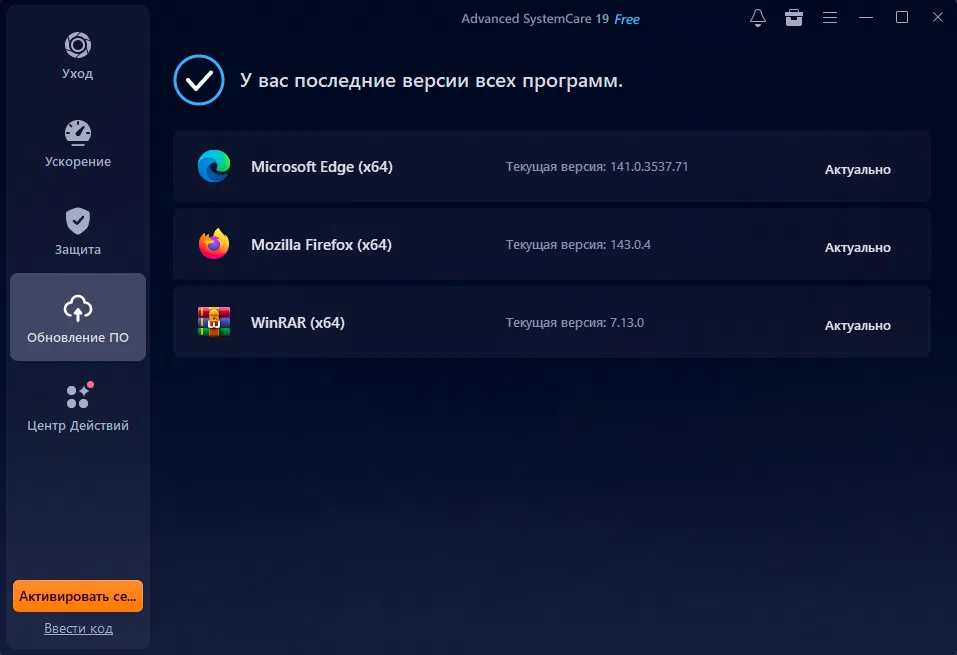Select the Microsoft Edge (x64) name

tap(322, 167)
